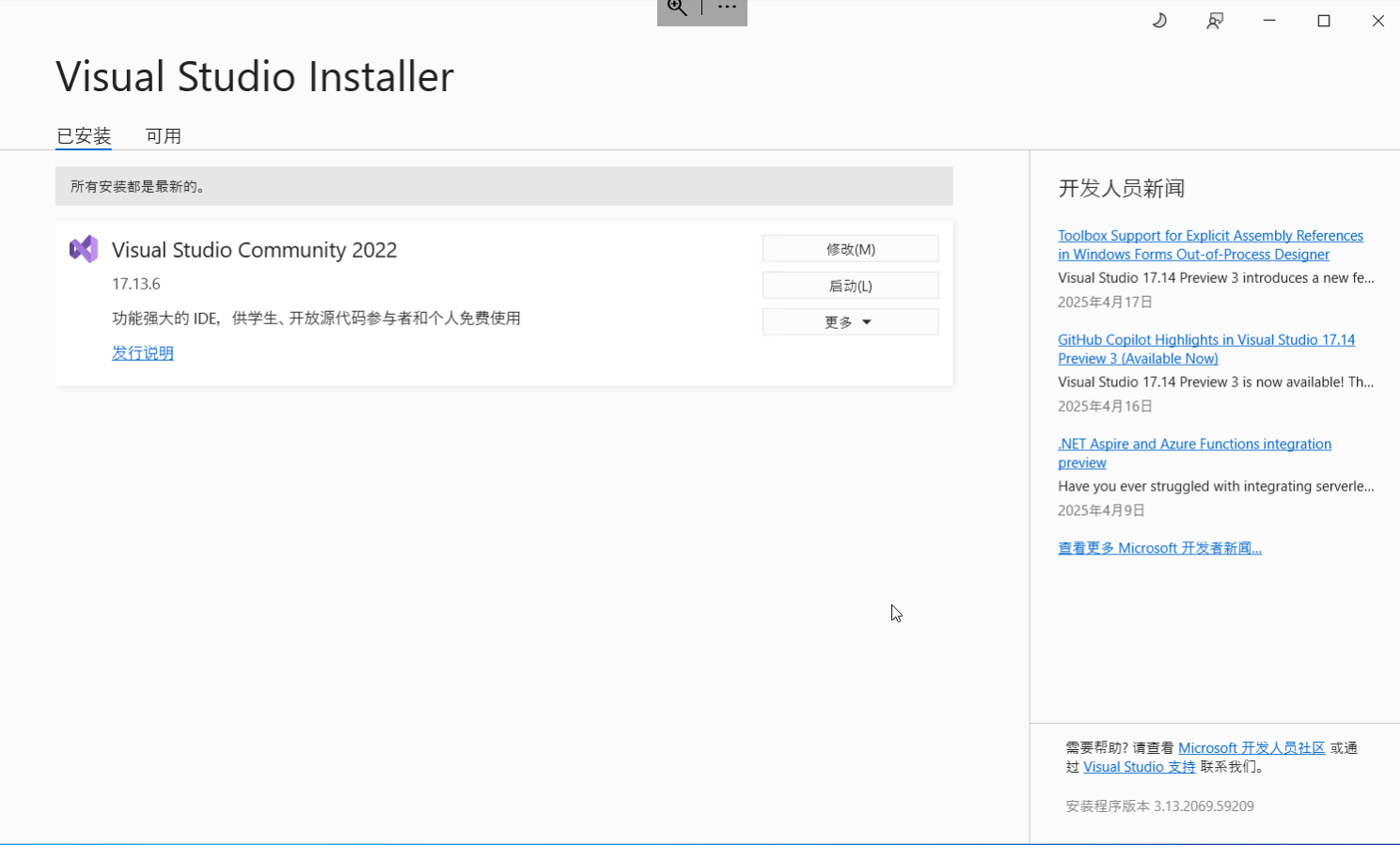Click the date 2025年4月16日

pyautogui.click(x=1105, y=406)
